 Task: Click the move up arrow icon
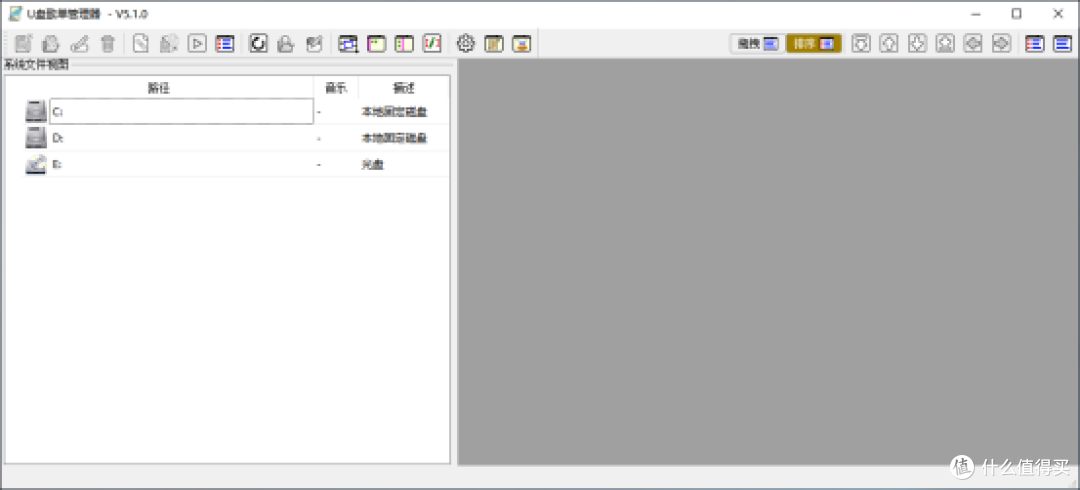coord(889,44)
